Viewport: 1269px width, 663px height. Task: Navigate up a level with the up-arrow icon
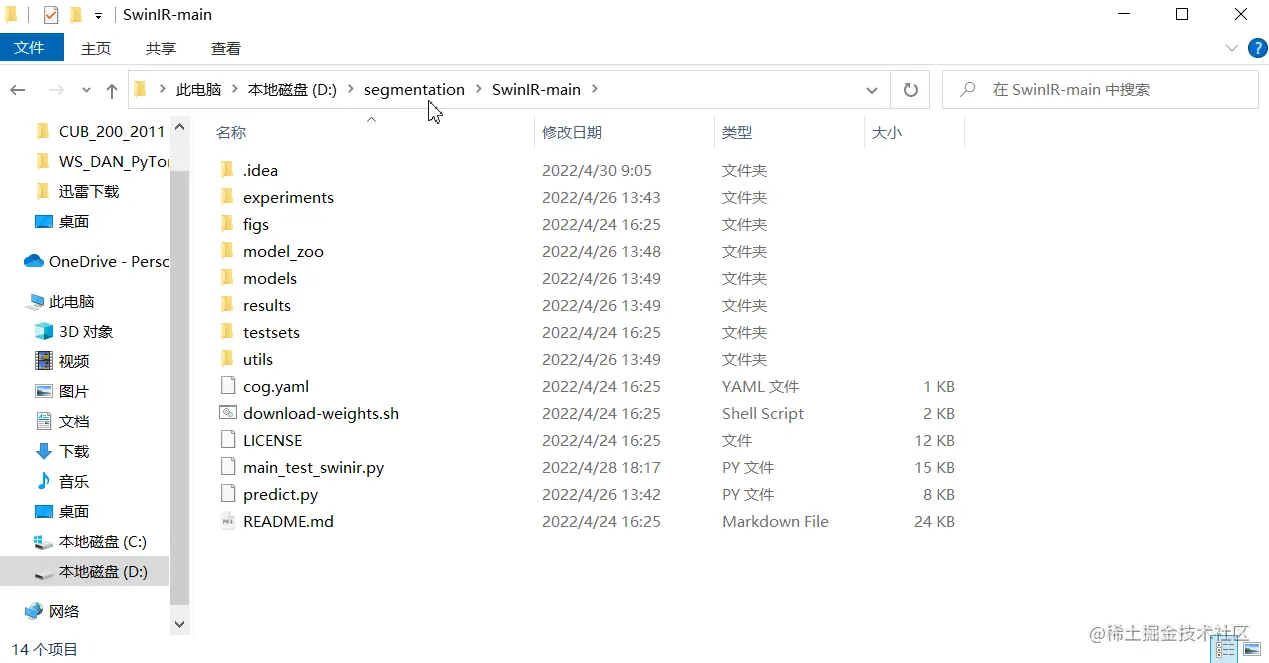tap(111, 90)
